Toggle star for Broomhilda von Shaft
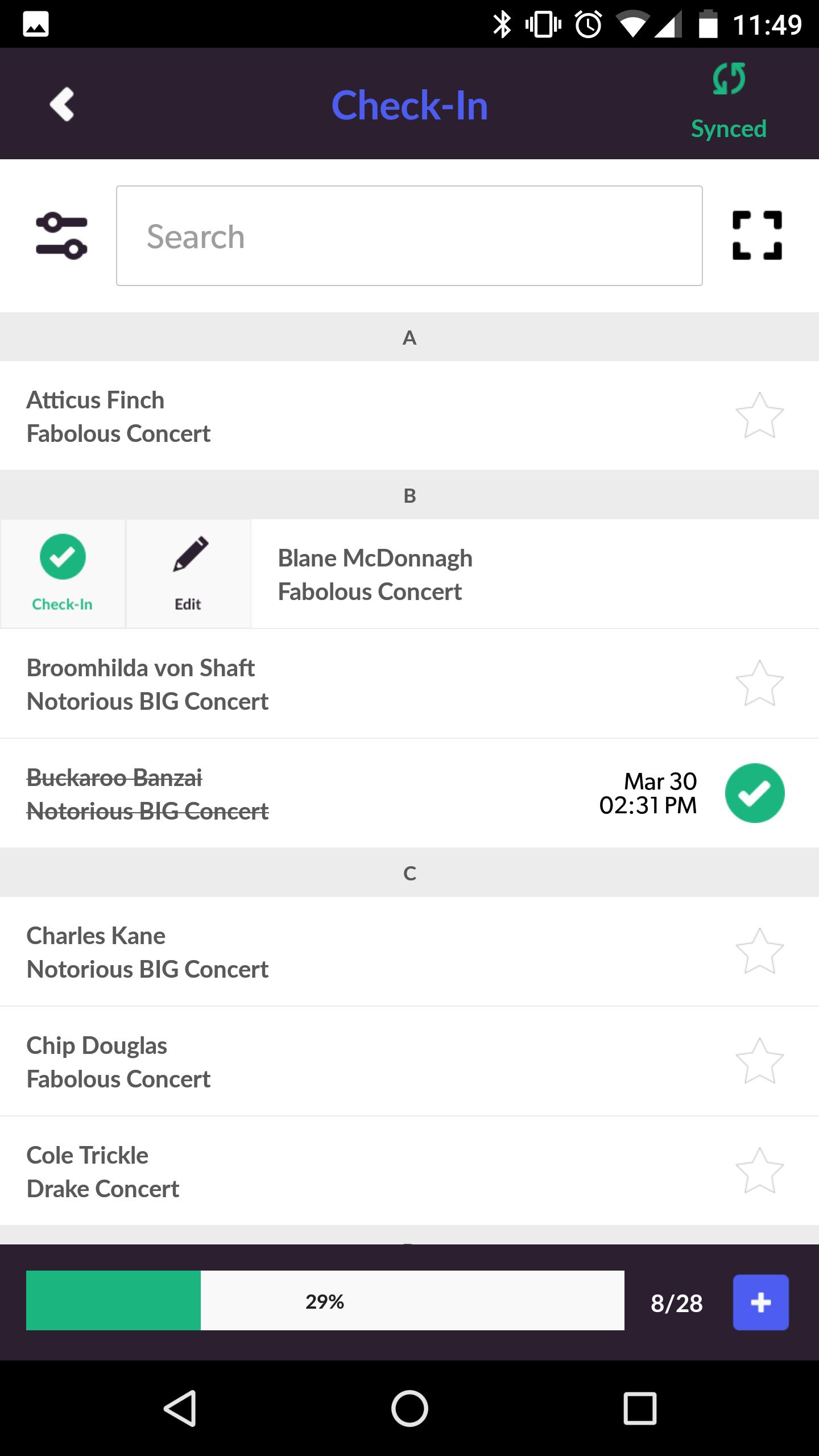This screenshot has width=819, height=1456. click(759, 684)
